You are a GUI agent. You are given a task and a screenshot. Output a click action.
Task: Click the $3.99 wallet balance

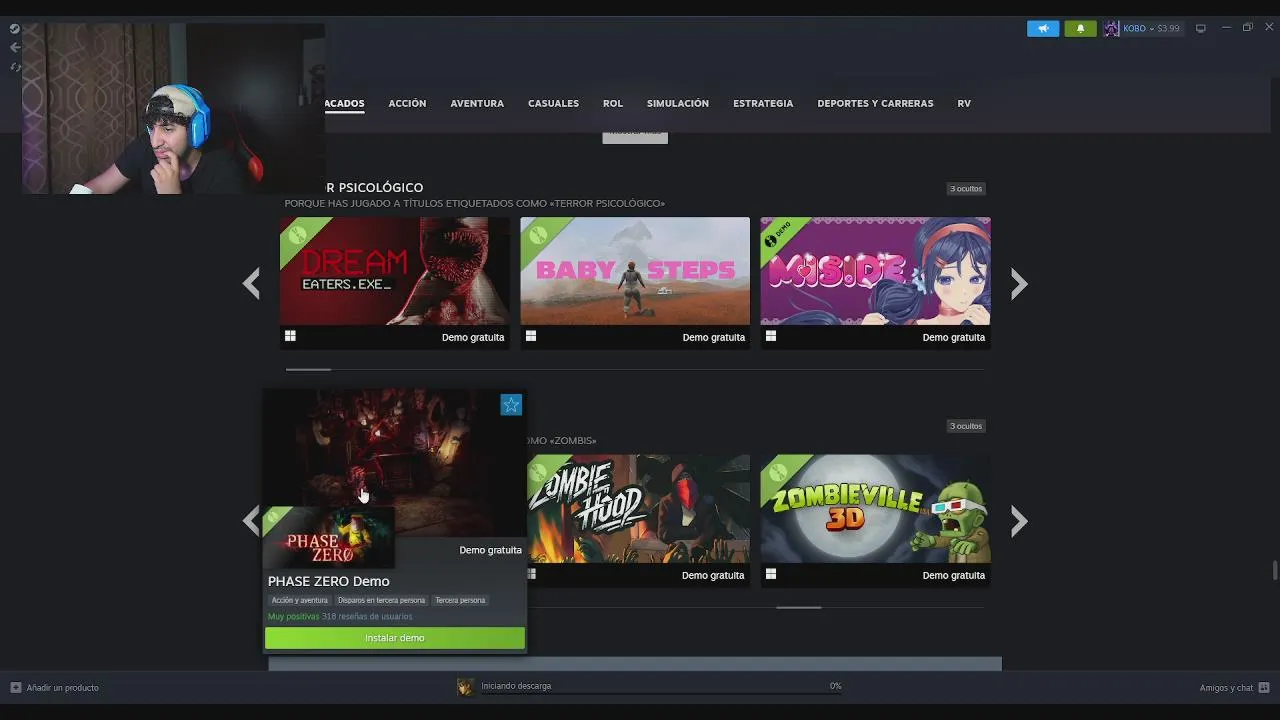point(1168,28)
